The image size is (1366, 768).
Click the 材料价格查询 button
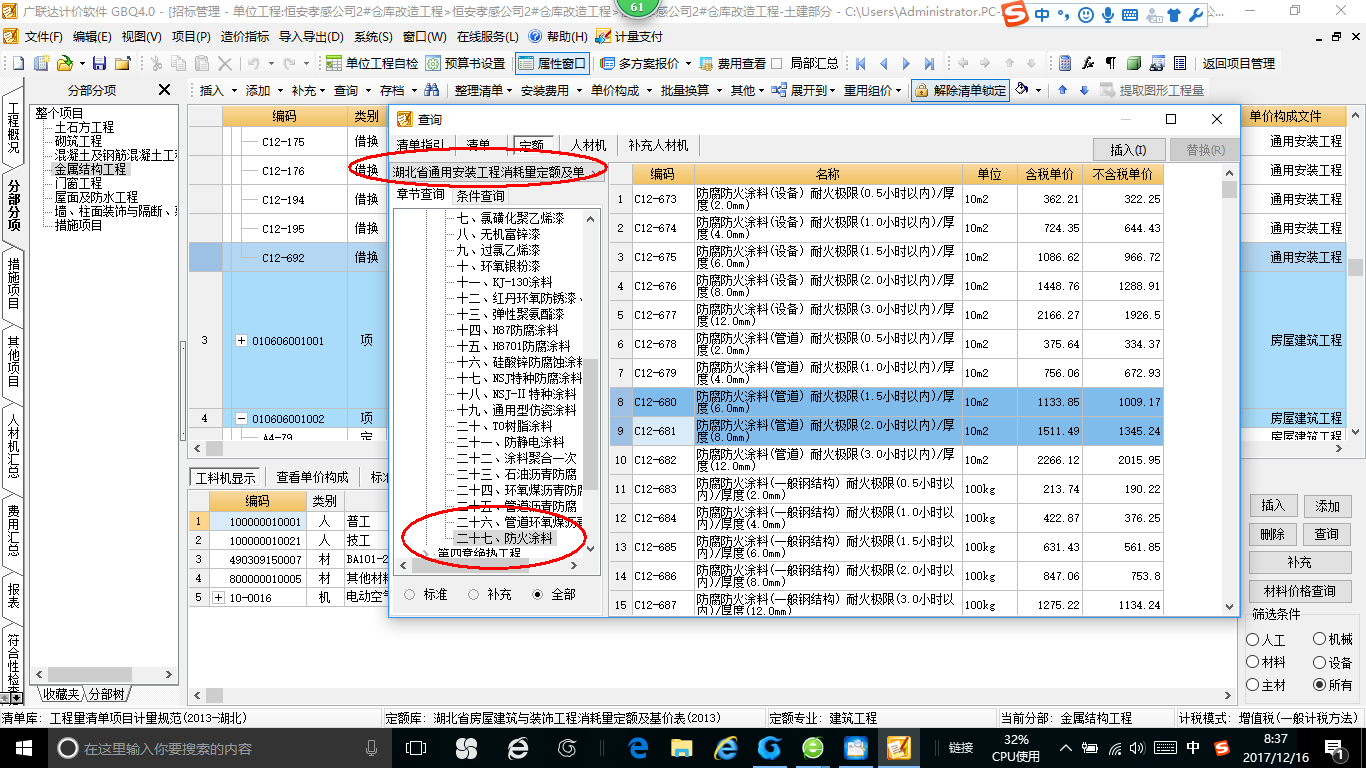pyautogui.click(x=1299, y=591)
